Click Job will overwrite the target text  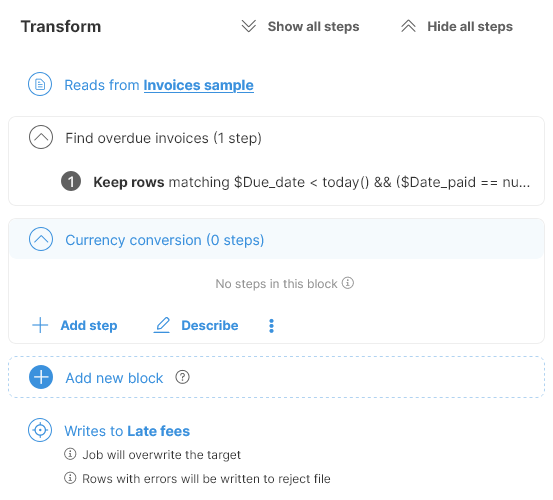(x=162, y=455)
